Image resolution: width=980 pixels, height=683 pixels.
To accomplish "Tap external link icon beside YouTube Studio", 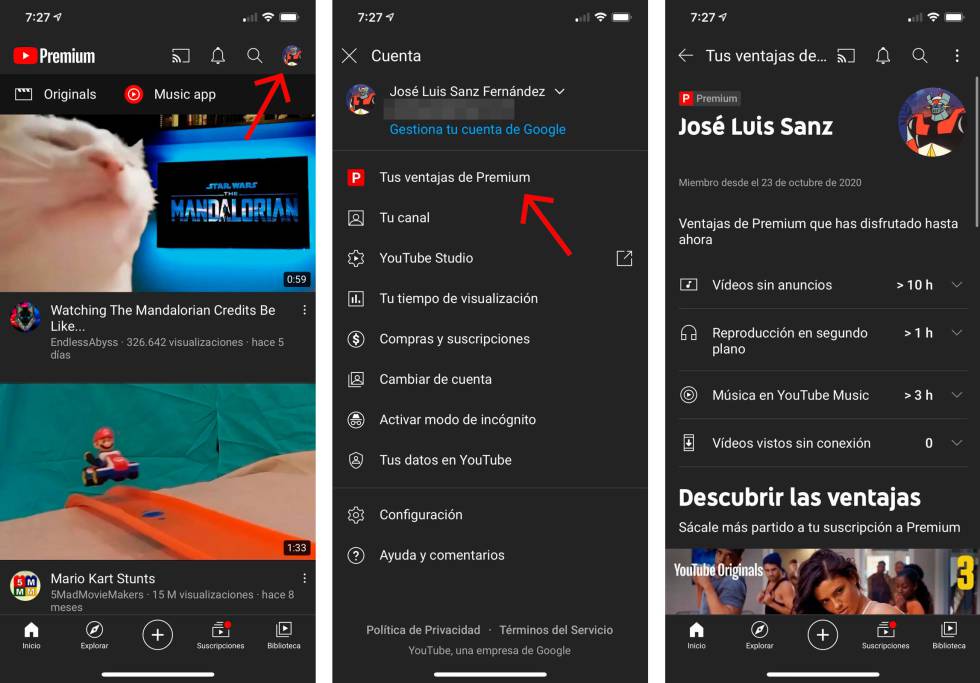I will [x=624, y=258].
